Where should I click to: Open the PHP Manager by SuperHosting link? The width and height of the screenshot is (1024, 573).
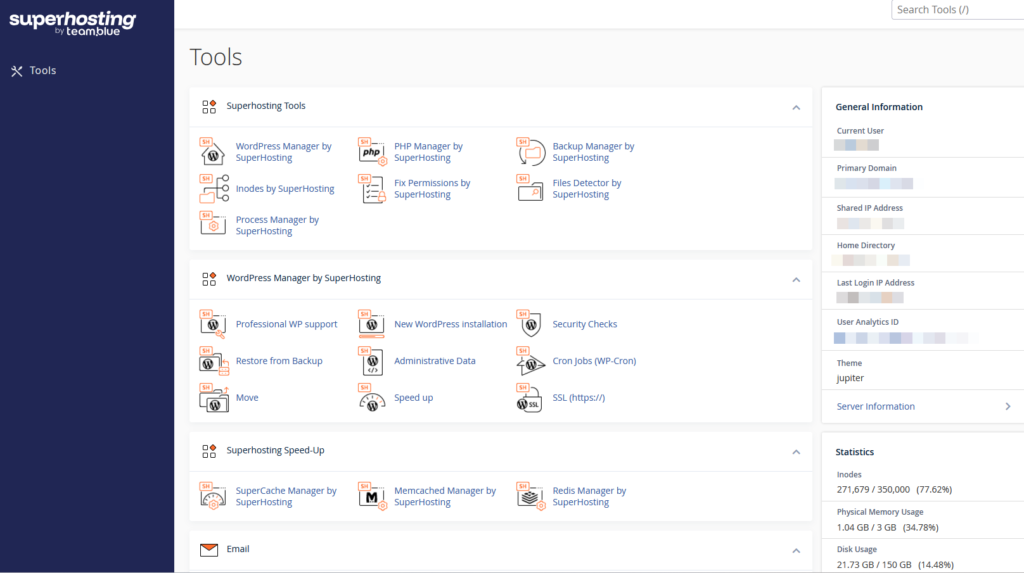428,152
